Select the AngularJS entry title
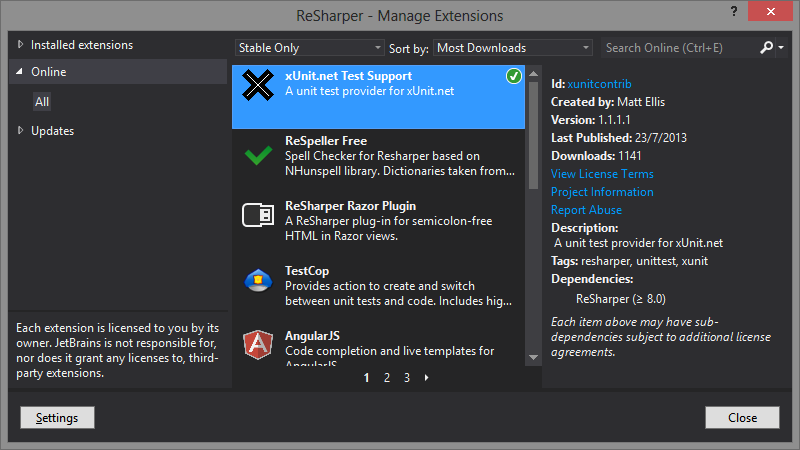800x450 pixels. pyautogui.click(x=312, y=336)
